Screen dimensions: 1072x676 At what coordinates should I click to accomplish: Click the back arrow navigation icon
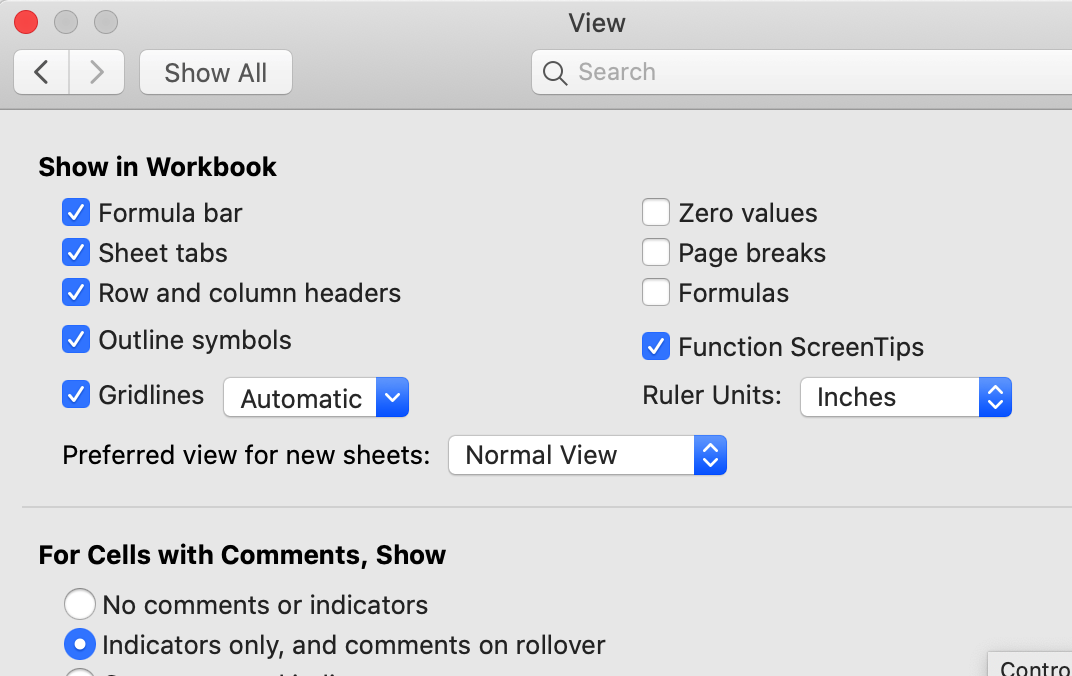[x=42, y=72]
